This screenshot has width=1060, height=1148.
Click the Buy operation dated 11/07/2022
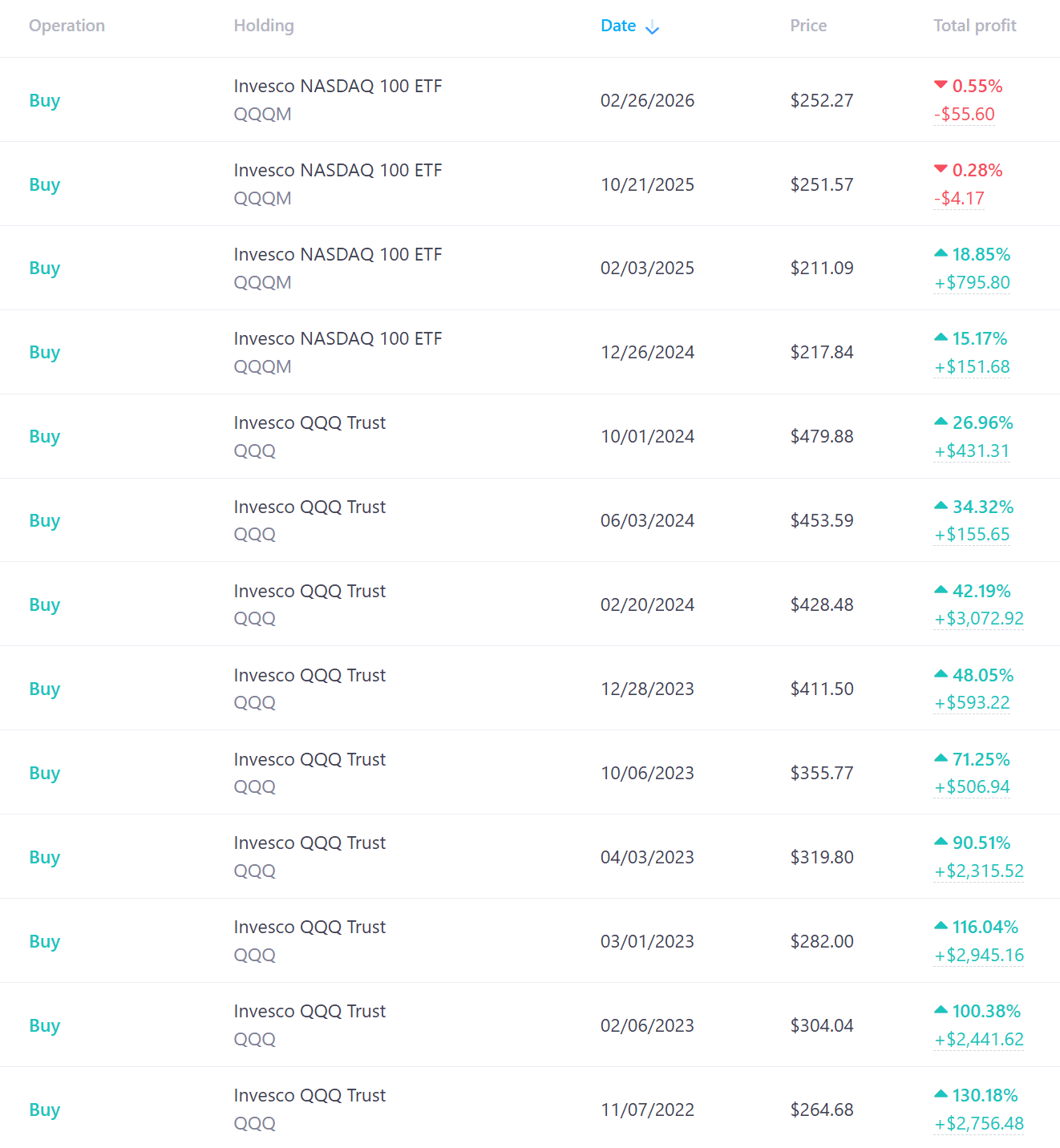(x=45, y=1110)
